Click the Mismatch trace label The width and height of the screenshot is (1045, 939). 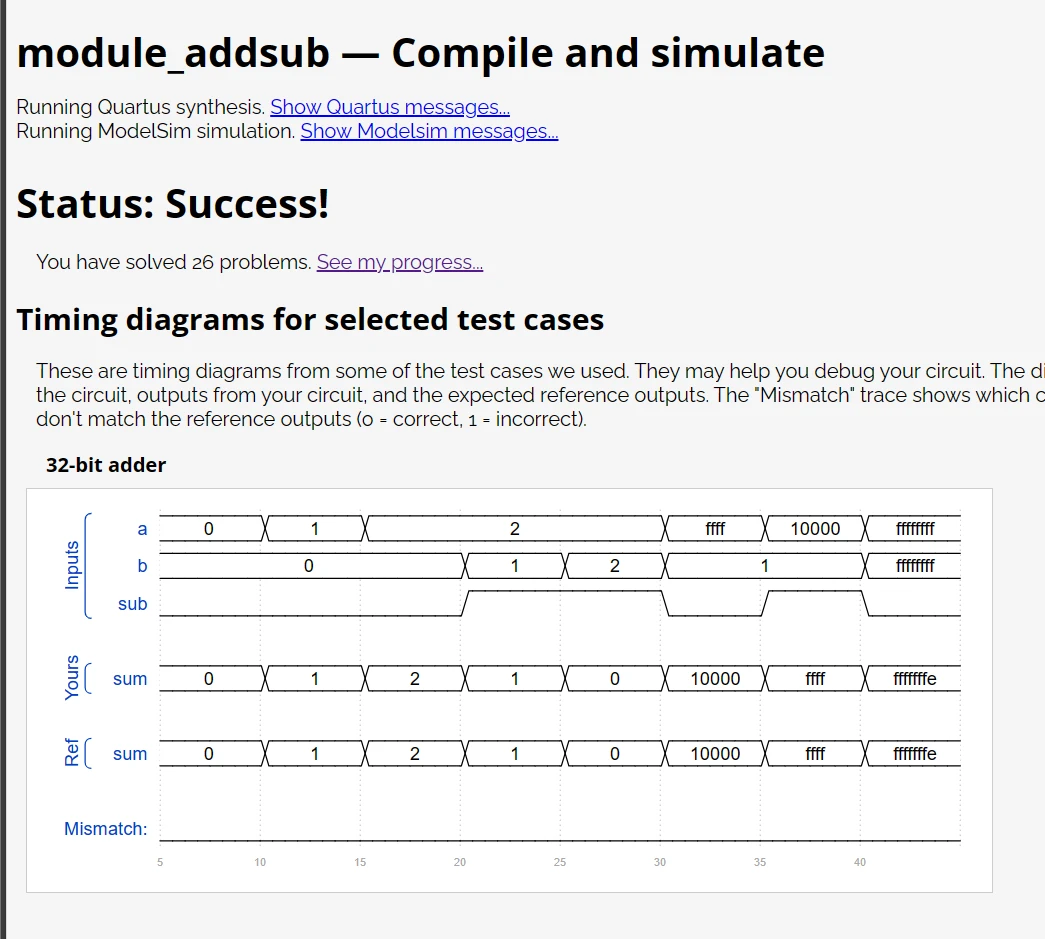105,829
